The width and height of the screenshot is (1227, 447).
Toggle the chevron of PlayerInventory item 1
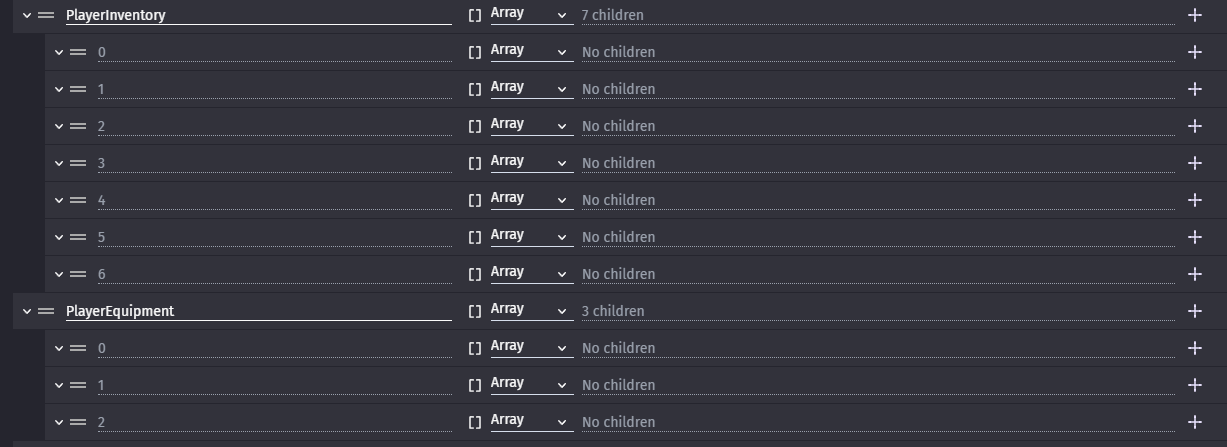[59, 89]
